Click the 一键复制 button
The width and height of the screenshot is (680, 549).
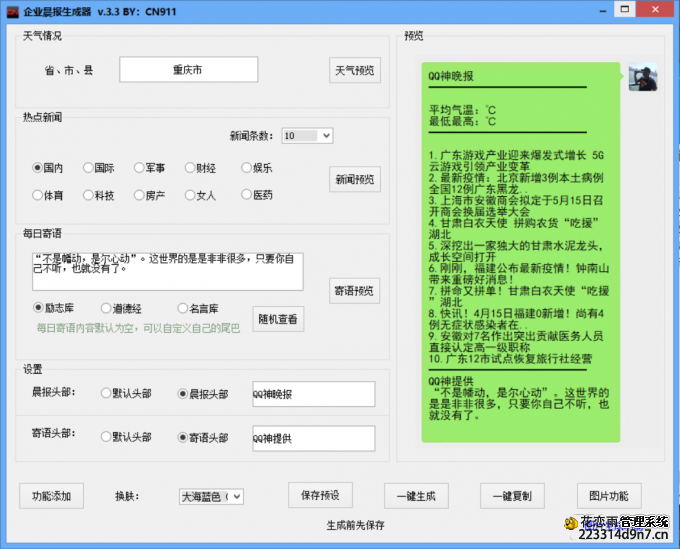(x=512, y=496)
